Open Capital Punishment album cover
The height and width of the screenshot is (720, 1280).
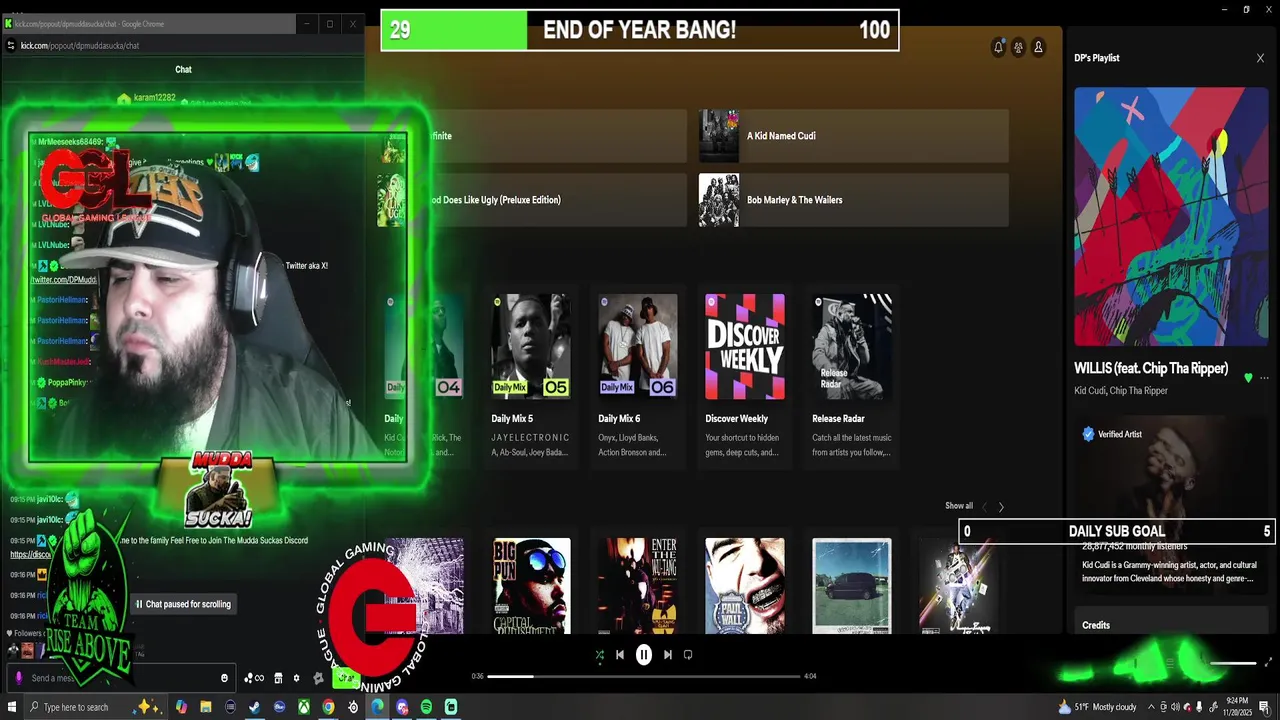[x=531, y=586]
